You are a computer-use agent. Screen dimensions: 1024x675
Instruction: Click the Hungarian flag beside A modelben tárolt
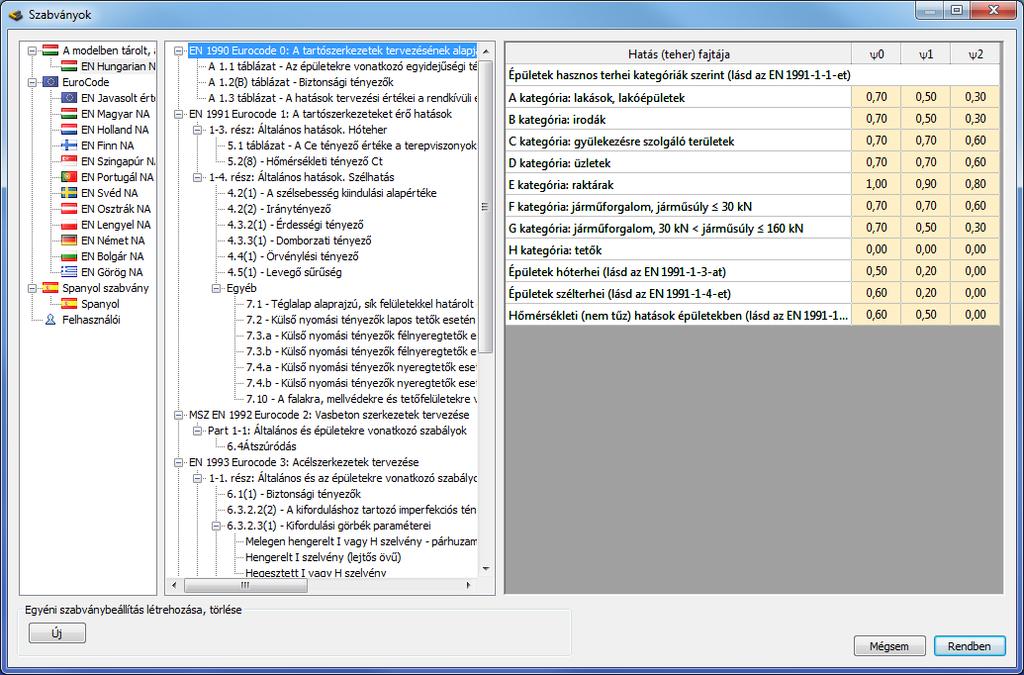coord(50,50)
